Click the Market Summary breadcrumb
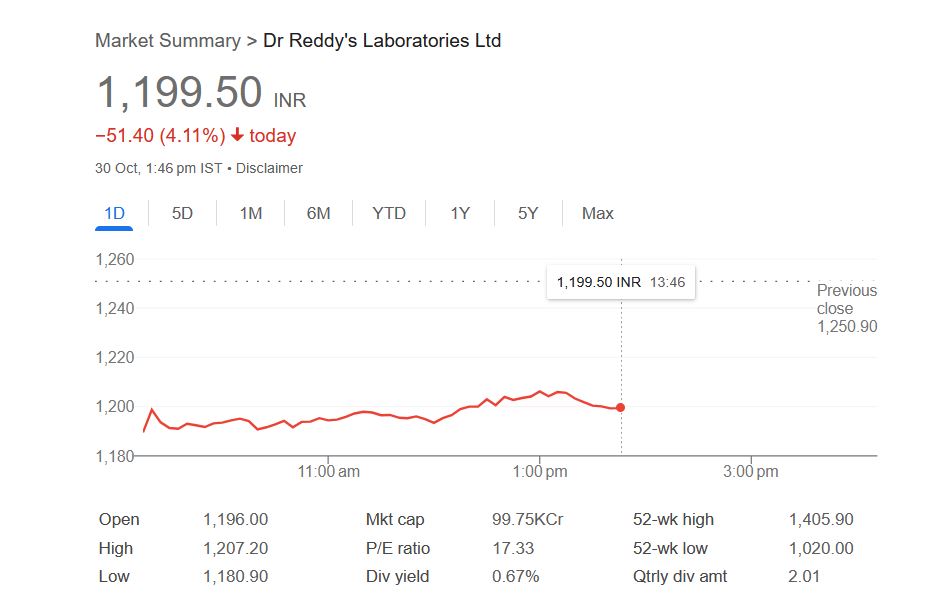The width and height of the screenshot is (937, 613). pos(167,41)
